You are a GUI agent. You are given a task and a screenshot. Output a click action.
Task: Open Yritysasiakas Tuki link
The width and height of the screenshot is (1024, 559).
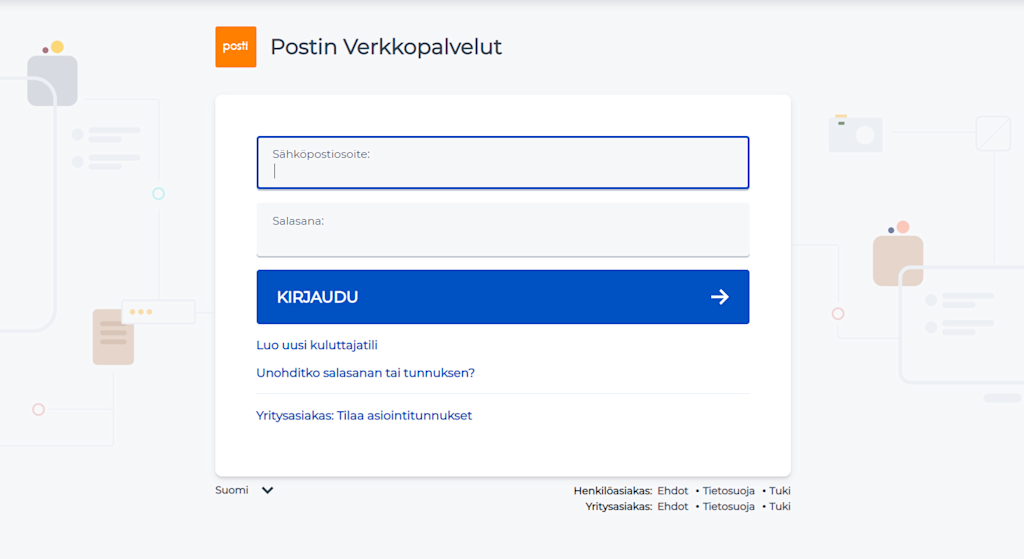[780, 506]
